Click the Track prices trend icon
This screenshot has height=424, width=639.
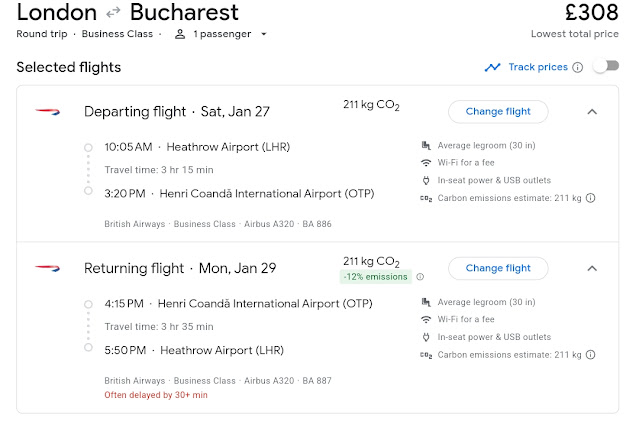[x=492, y=67]
